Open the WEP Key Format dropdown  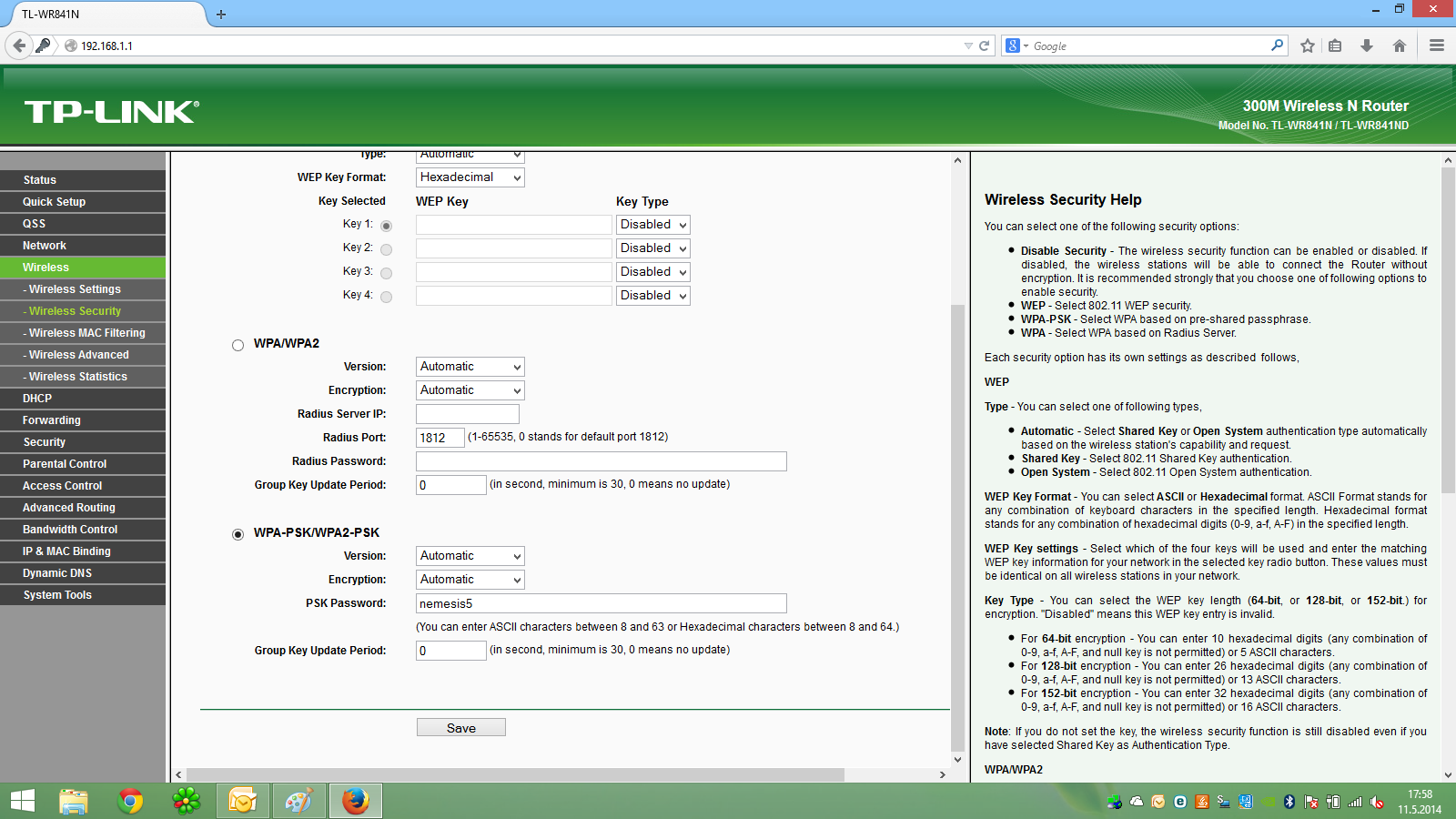[x=470, y=177]
